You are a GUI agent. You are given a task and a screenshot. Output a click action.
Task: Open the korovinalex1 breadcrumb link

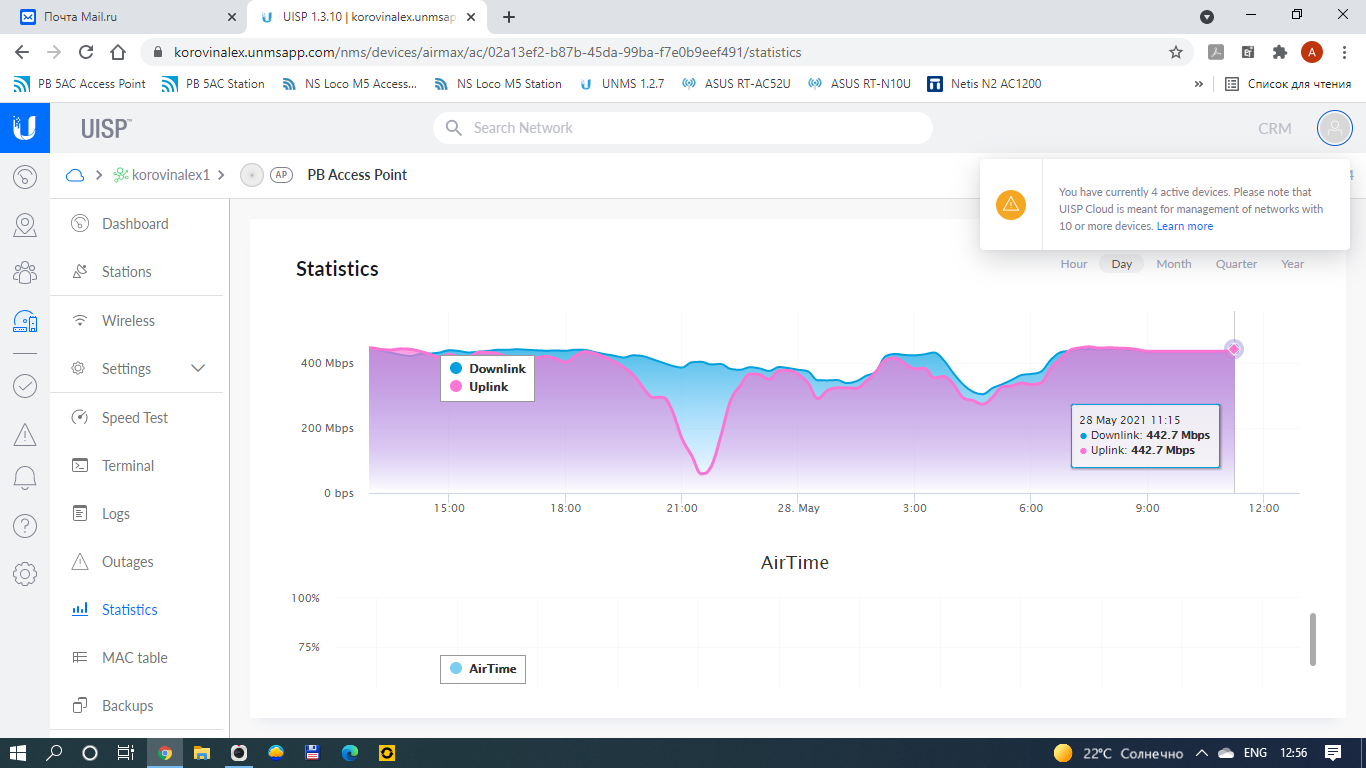171,175
